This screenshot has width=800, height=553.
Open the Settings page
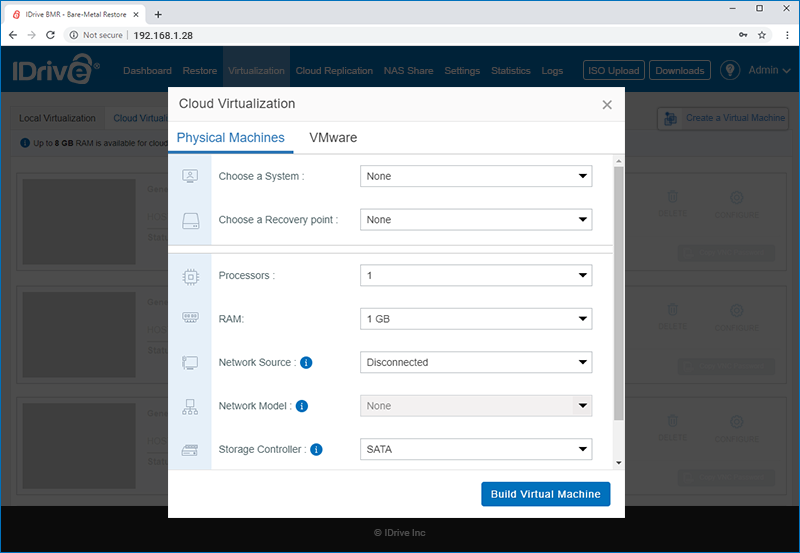[462, 70]
